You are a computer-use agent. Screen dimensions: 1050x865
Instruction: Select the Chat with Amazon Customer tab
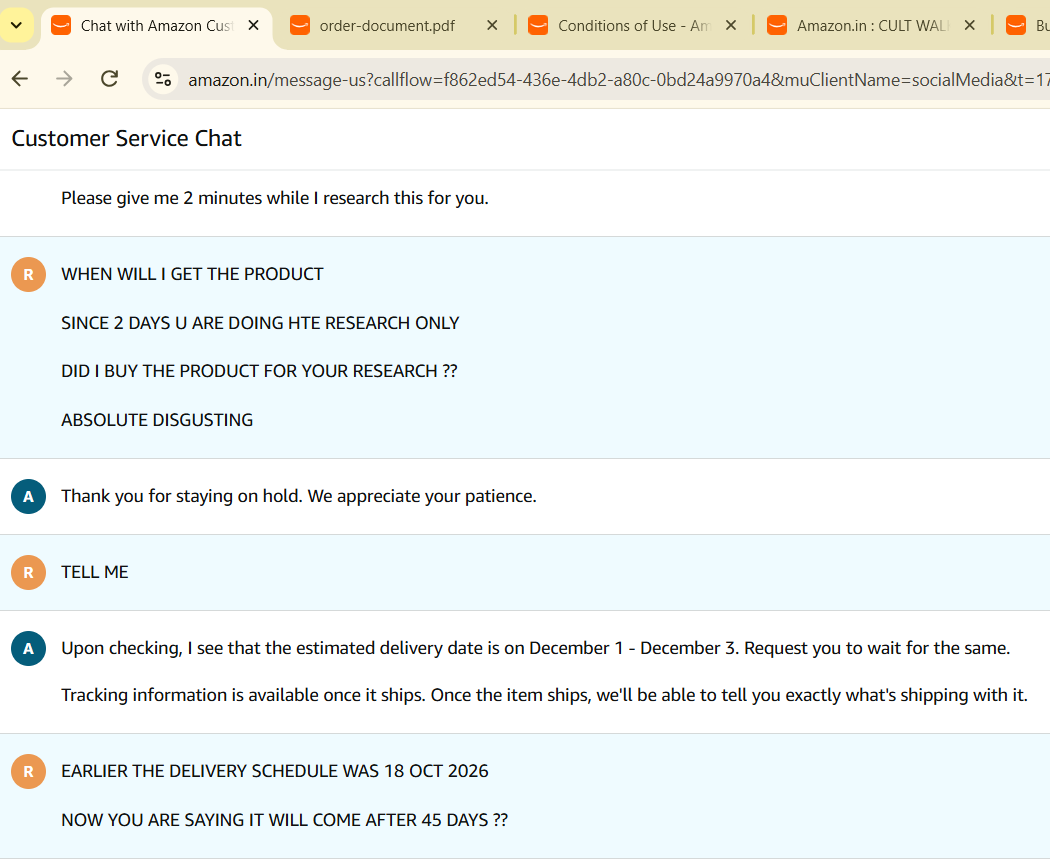(x=157, y=25)
